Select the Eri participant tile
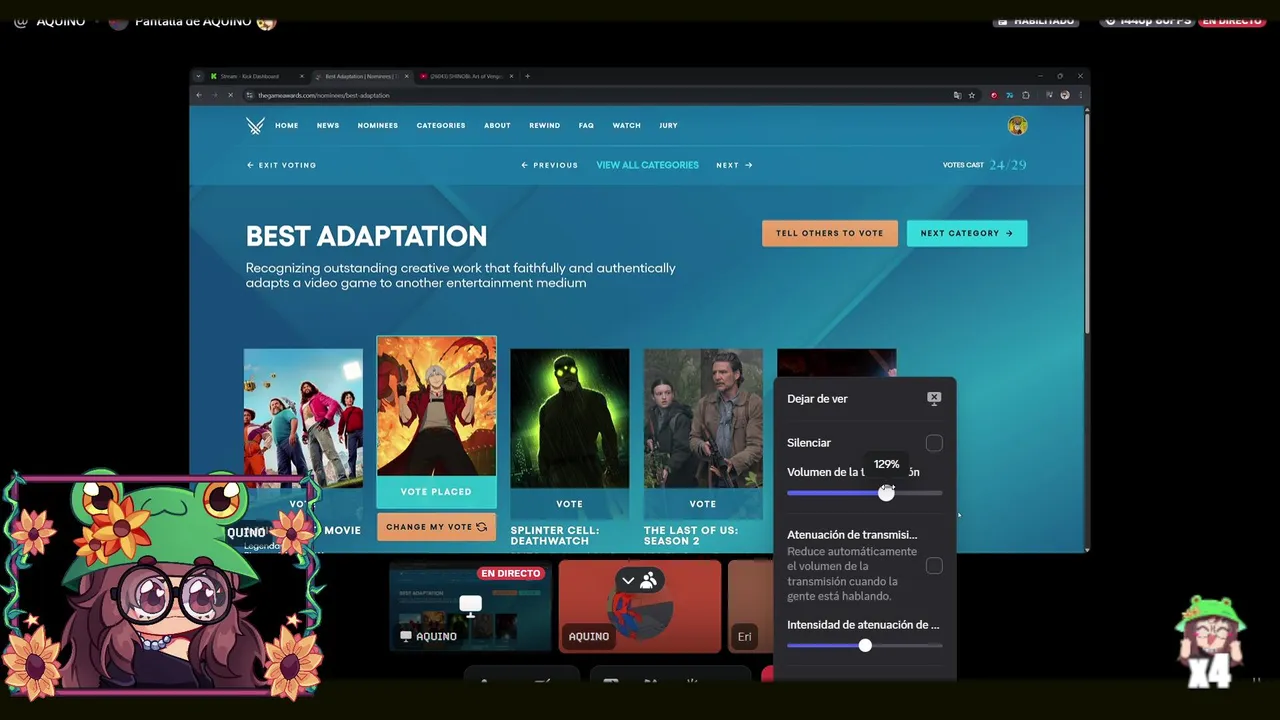The height and width of the screenshot is (720, 1280). click(750, 606)
